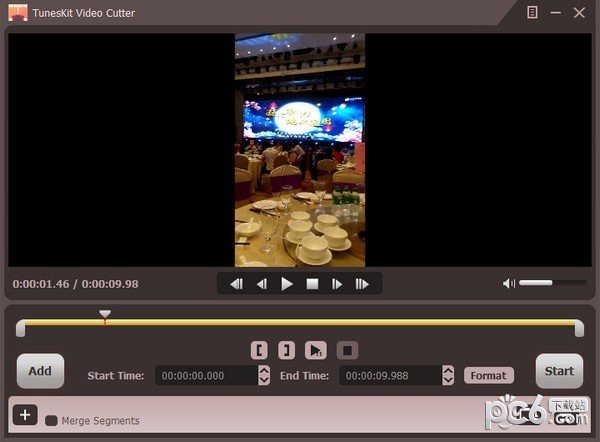Step forward one frame
This screenshot has height=442, width=600.
[x=337, y=284]
